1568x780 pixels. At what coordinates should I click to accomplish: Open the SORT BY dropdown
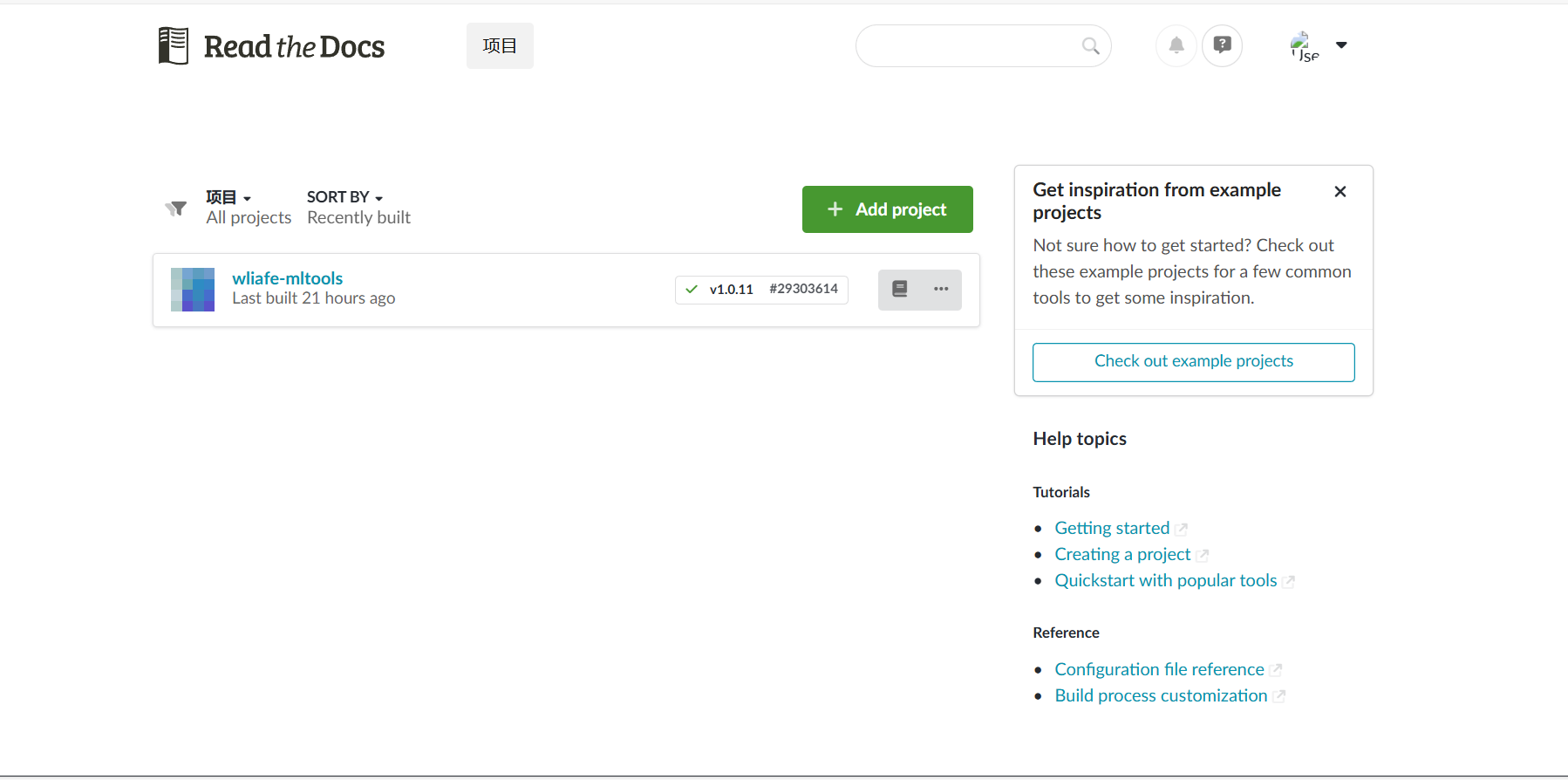pos(344,198)
